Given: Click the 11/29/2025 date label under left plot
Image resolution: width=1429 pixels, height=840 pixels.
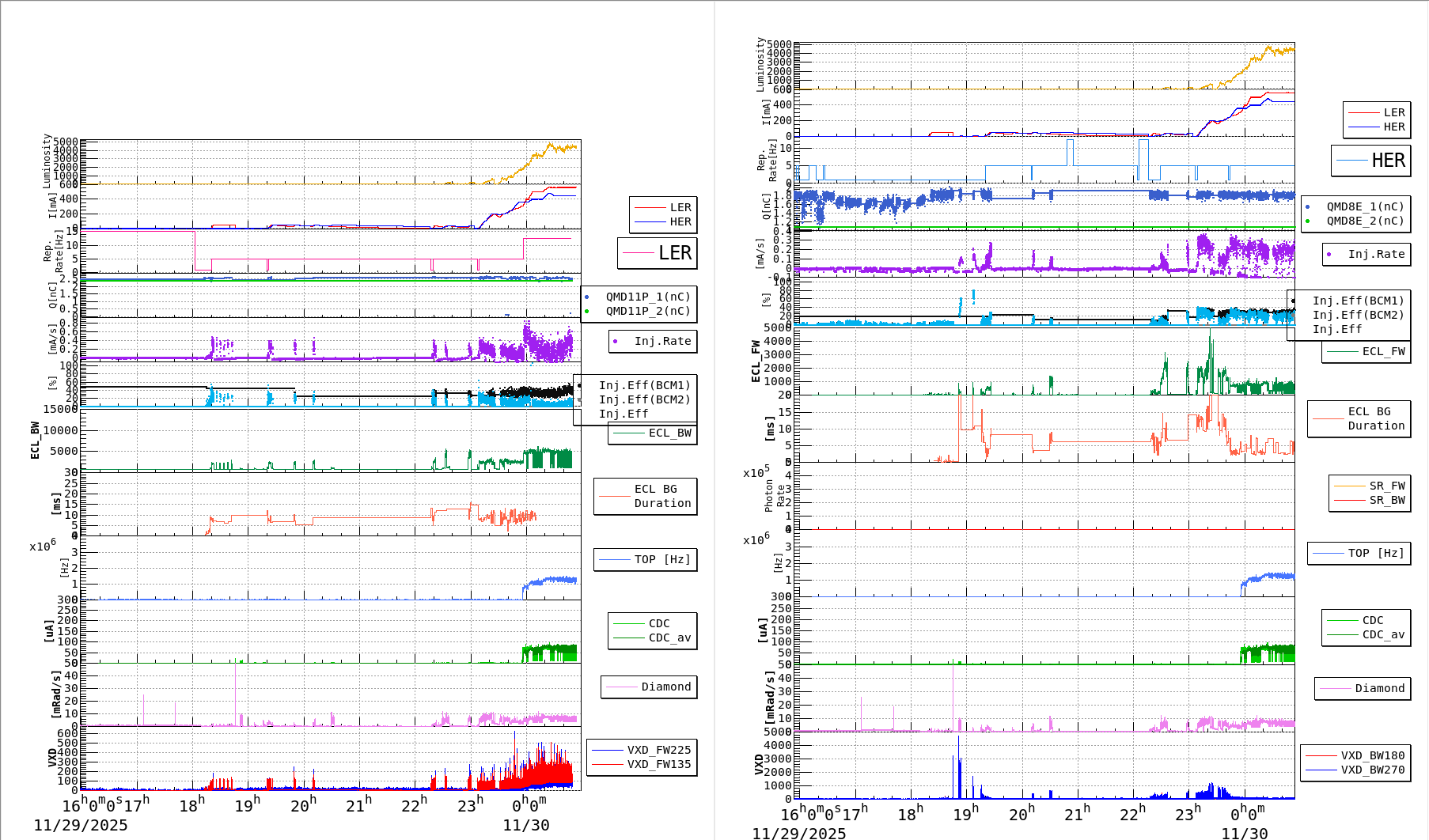Looking at the screenshot, I should click(81, 825).
